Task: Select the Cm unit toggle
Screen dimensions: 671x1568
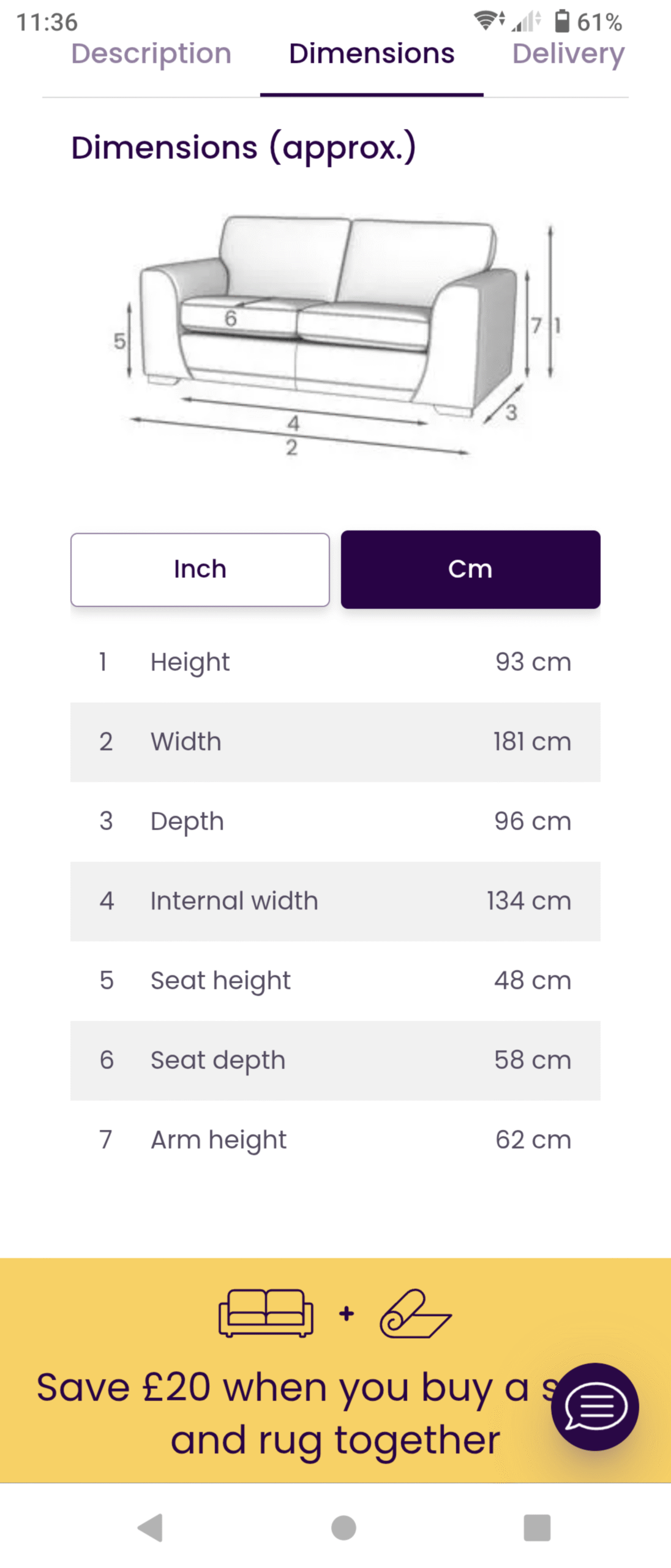Action: click(x=470, y=569)
